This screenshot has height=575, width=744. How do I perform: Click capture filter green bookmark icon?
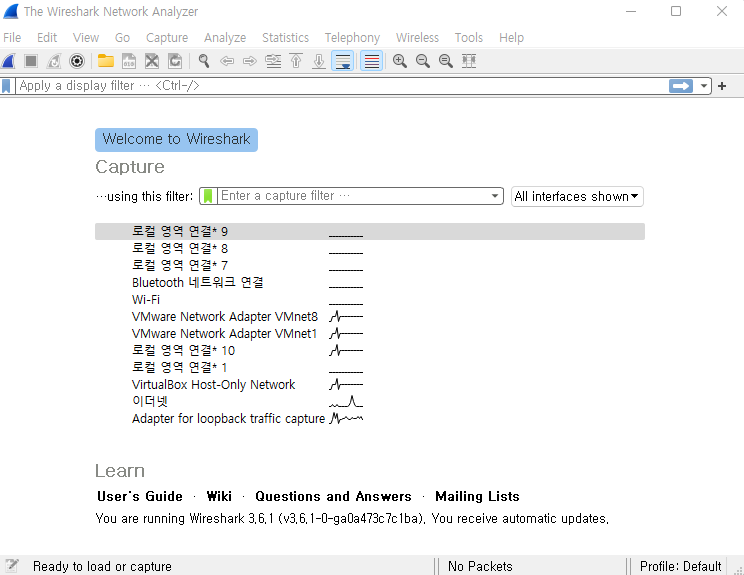(x=208, y=196)
